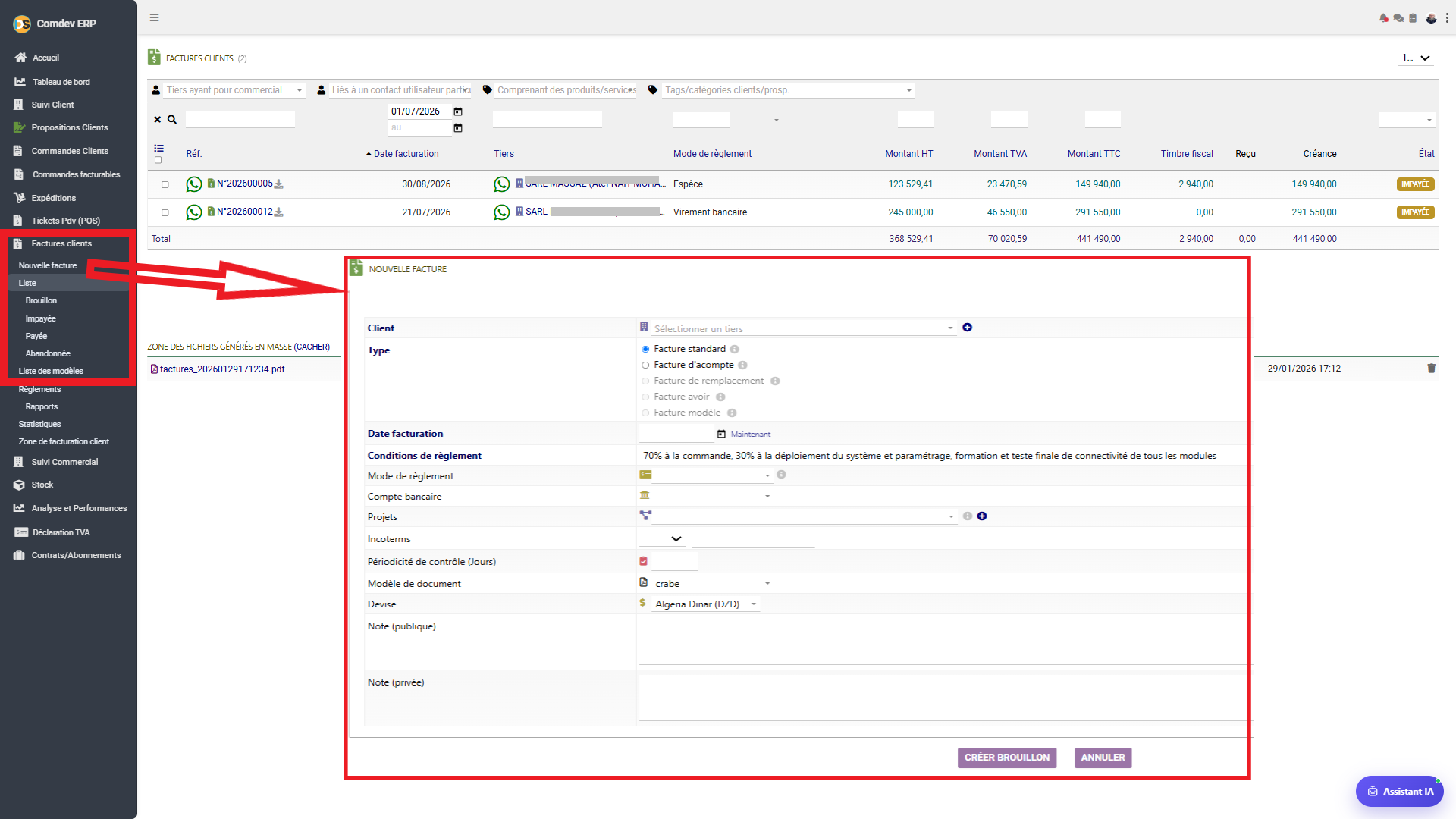
Task: Open invoice date calendar icon
Action: 721,435
